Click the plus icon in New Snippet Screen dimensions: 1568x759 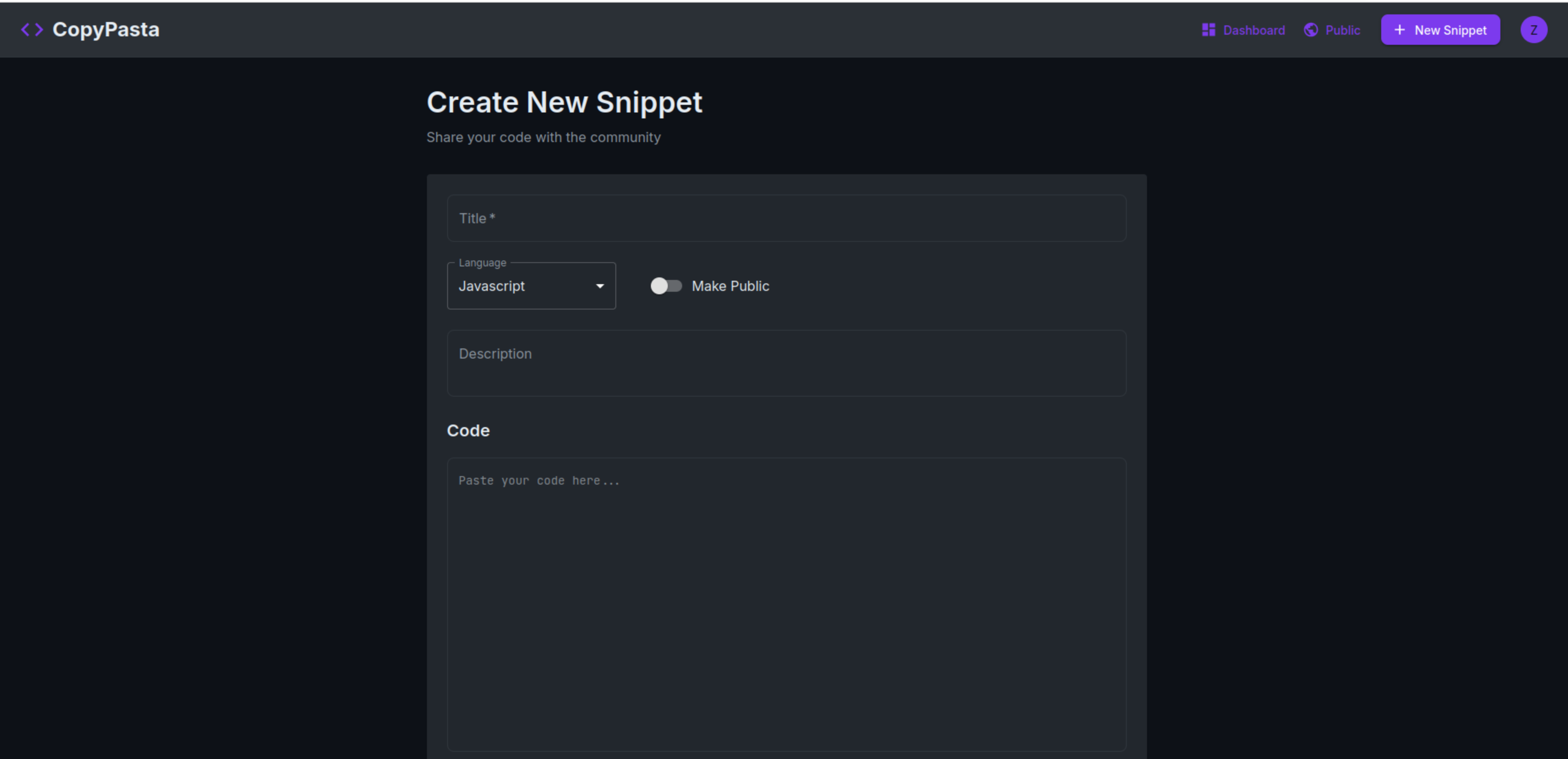point(1399,30)
